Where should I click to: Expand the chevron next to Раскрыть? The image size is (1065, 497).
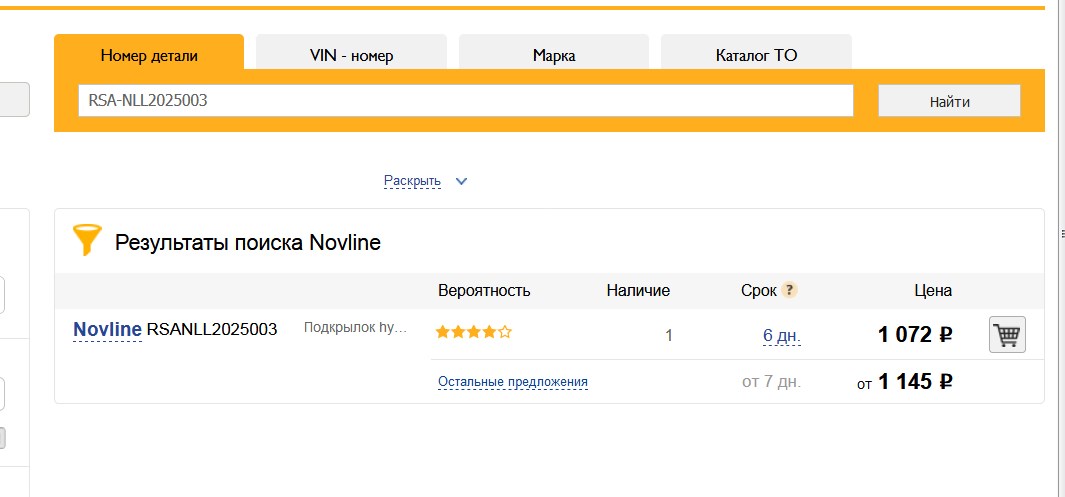coord(461,182)
